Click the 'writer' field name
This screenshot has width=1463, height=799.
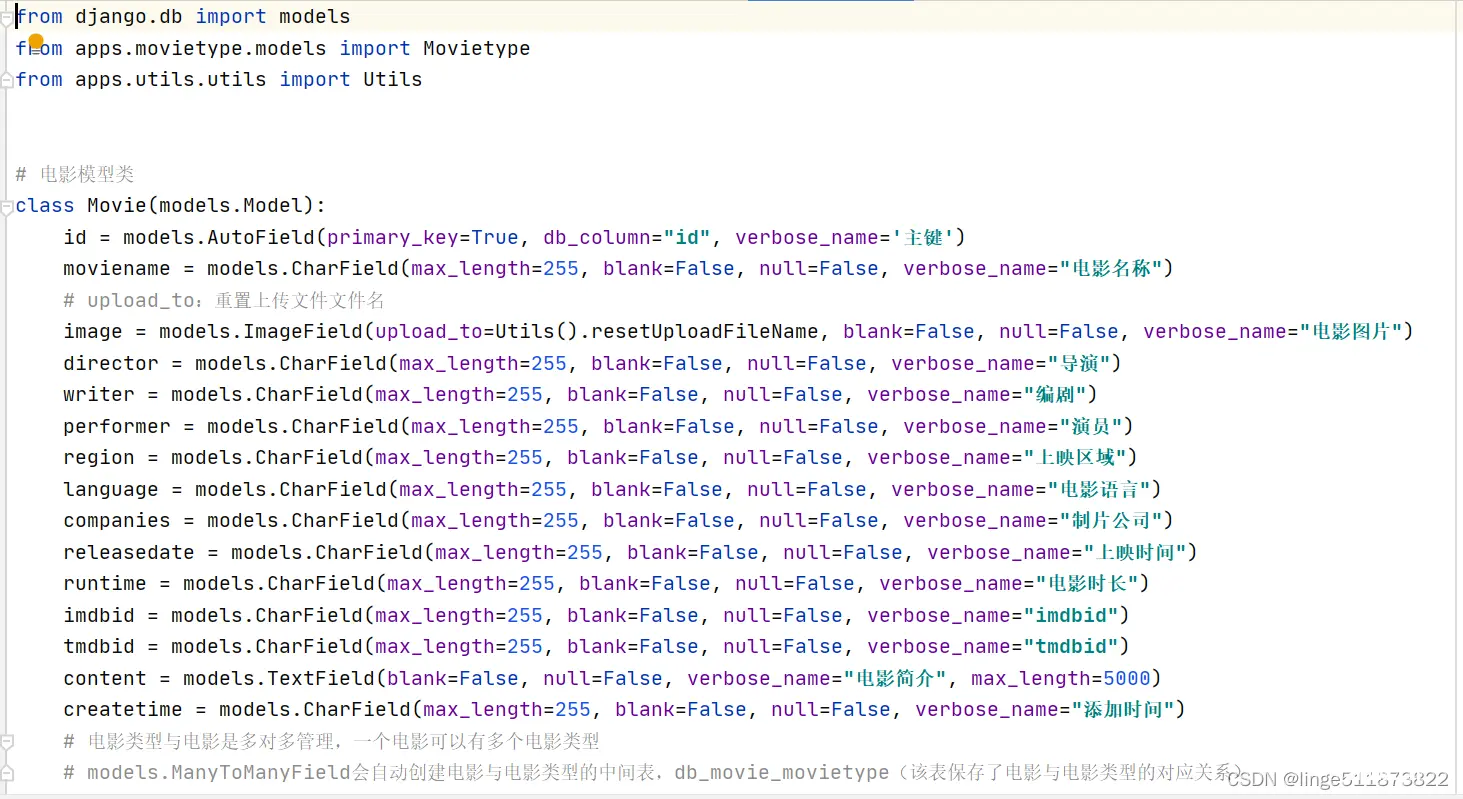99,395
